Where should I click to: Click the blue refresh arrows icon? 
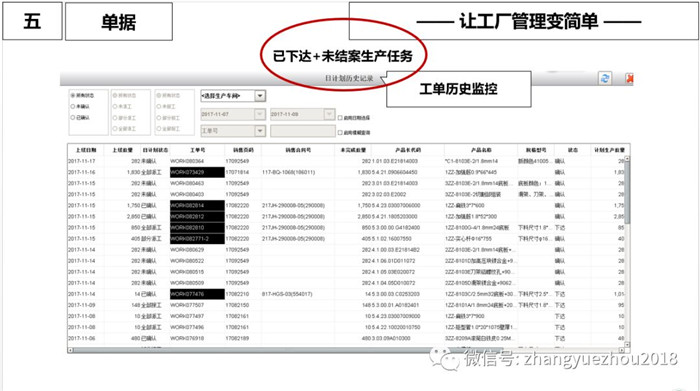605,78
